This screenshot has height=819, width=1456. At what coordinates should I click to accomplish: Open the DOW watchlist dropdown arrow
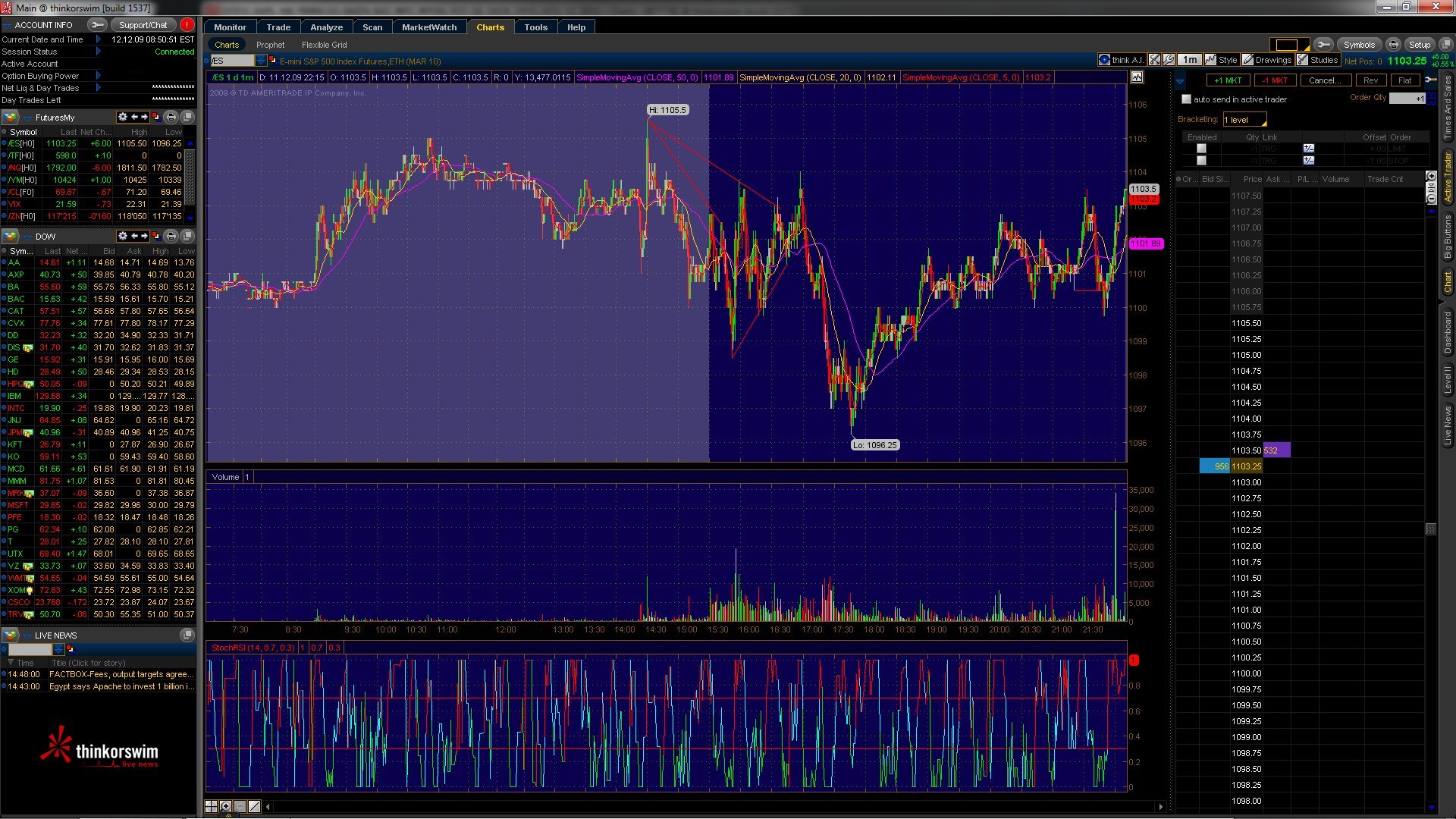point(27,237)
